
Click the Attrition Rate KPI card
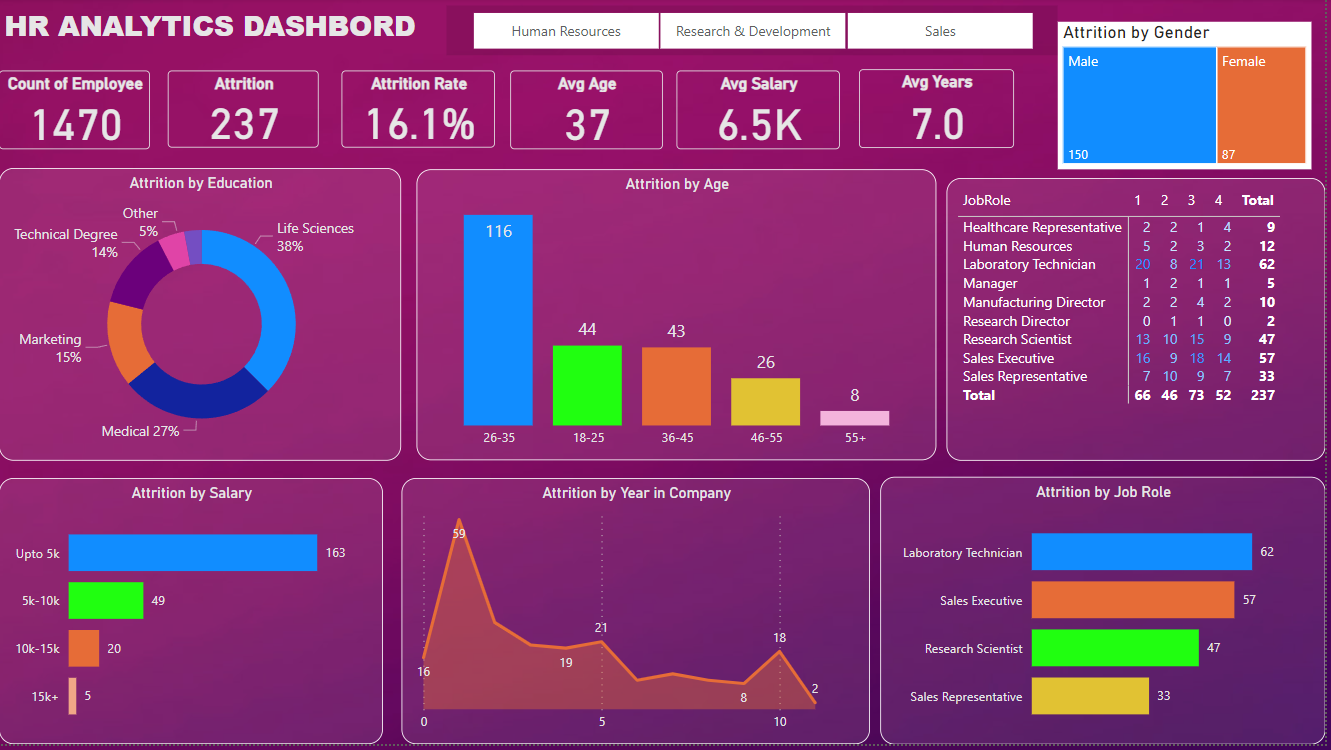418,109
